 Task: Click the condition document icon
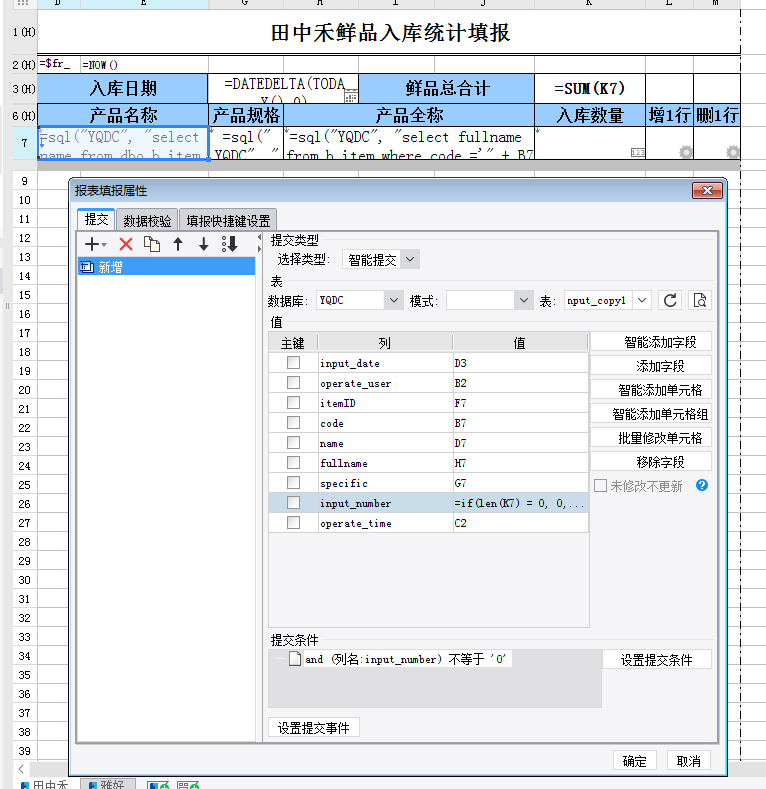click(295, 659)
